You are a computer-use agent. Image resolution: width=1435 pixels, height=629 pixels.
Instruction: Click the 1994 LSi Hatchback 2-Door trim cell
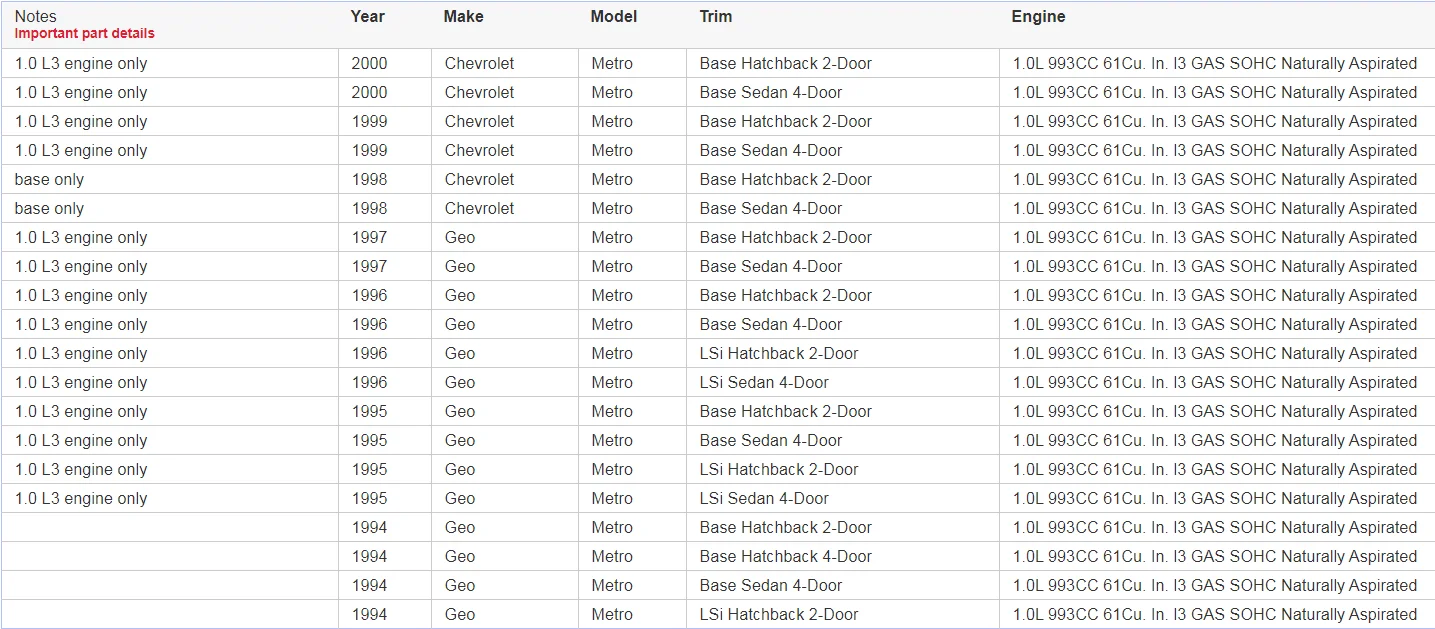pyautogui.click(x=843, y=615)
